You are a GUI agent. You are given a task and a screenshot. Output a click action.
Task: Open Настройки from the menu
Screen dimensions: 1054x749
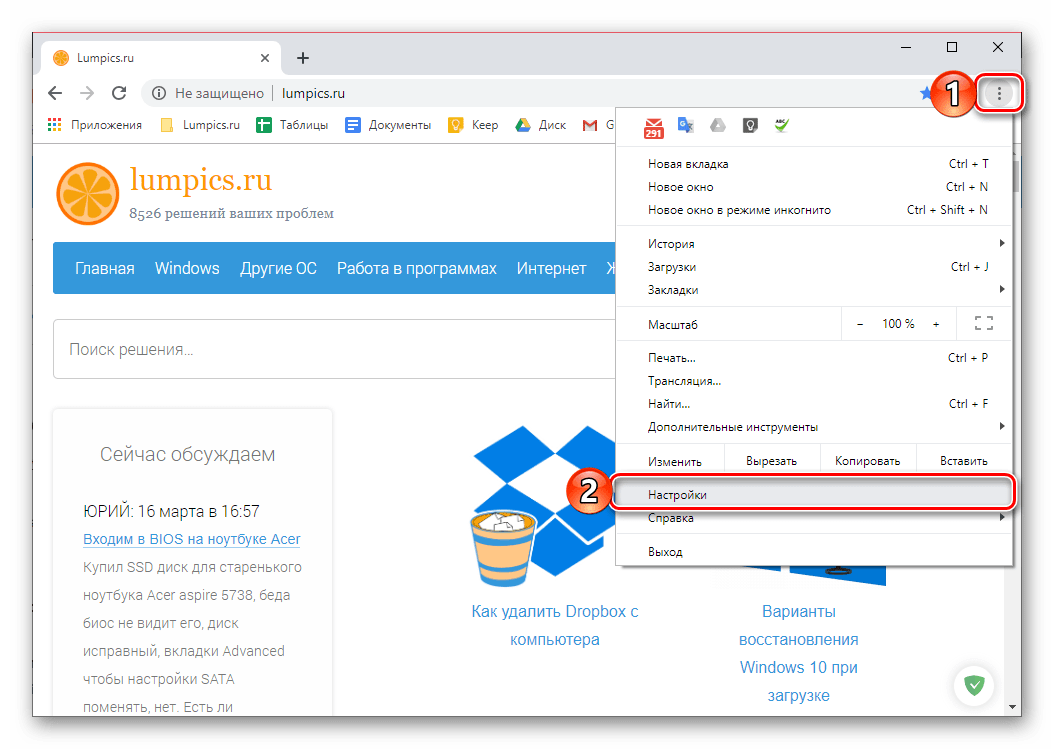tap(814, 495)
